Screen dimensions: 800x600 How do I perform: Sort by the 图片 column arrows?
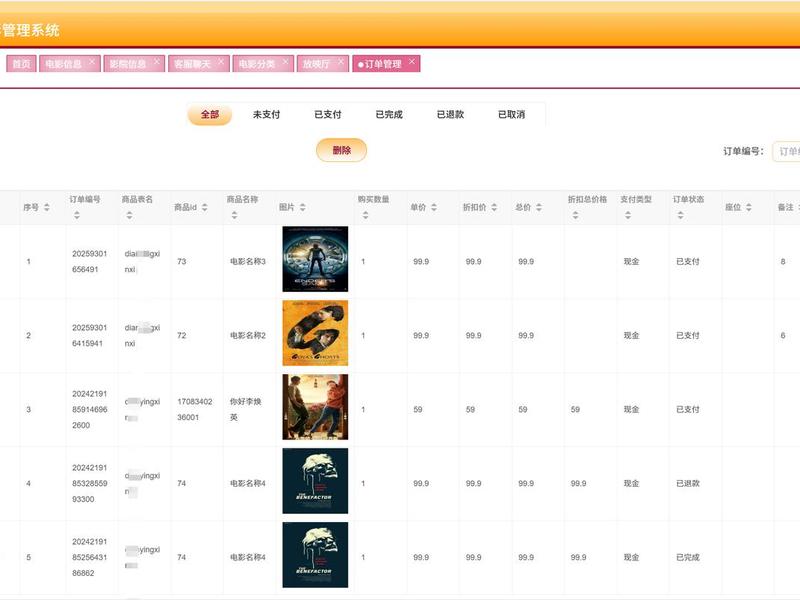click(x=303, y=207)
